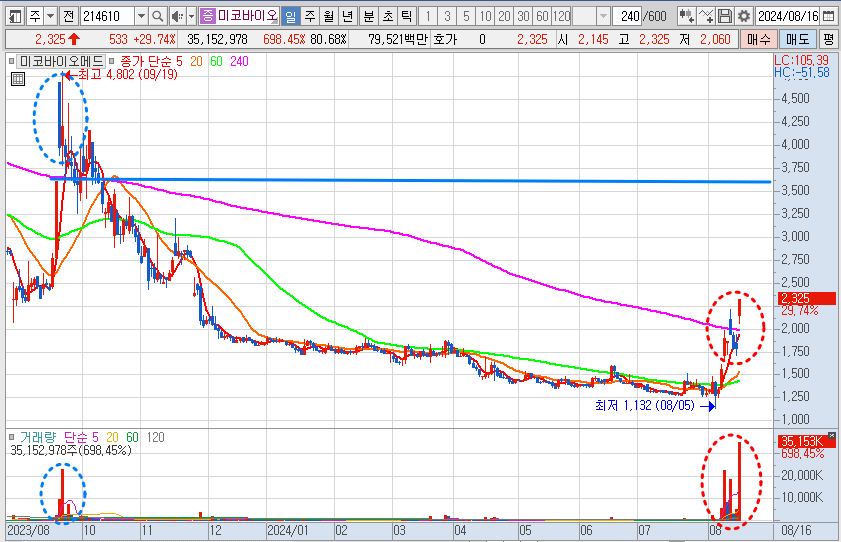The width and height of the screenshot is (841, 542).
Task: Click the 2024/01 label on time axis
Action: pyautogui.click(x=287, y=530)
